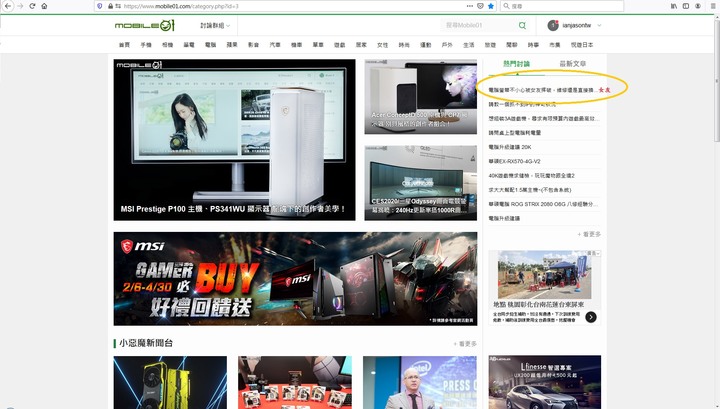Open the browser home page icon
The width and height of the screenshot is (720, 409).
(x=44, y=6)
